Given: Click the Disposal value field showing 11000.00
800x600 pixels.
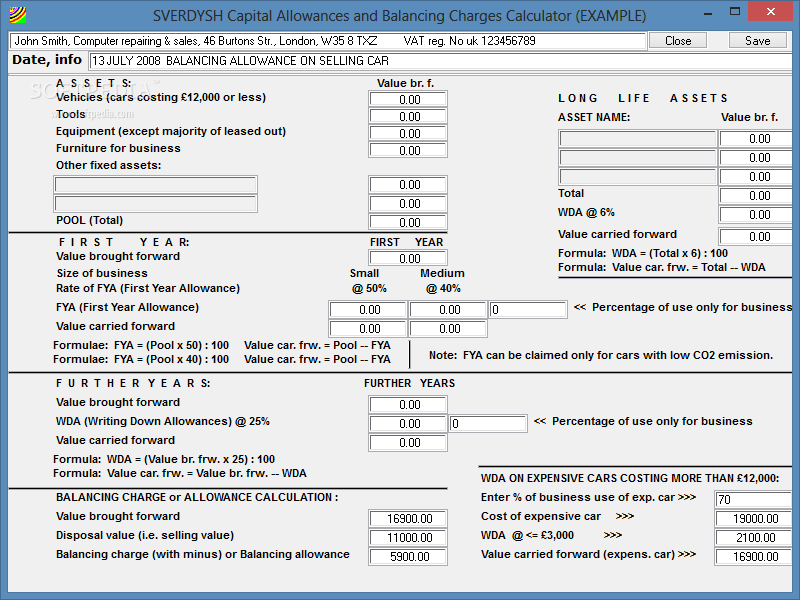Looking at the screenshot, I should tap(408, 537).
